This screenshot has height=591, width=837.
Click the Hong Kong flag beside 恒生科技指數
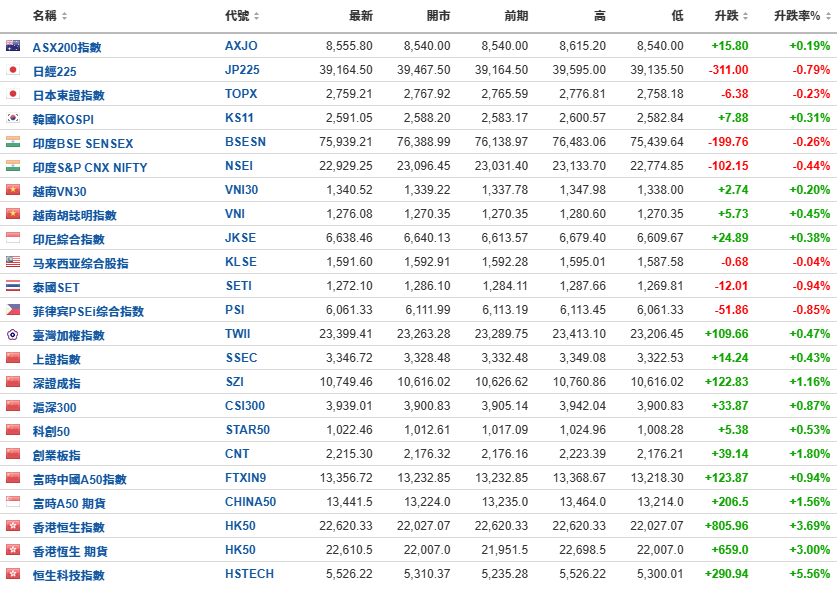tap(13, 574)
